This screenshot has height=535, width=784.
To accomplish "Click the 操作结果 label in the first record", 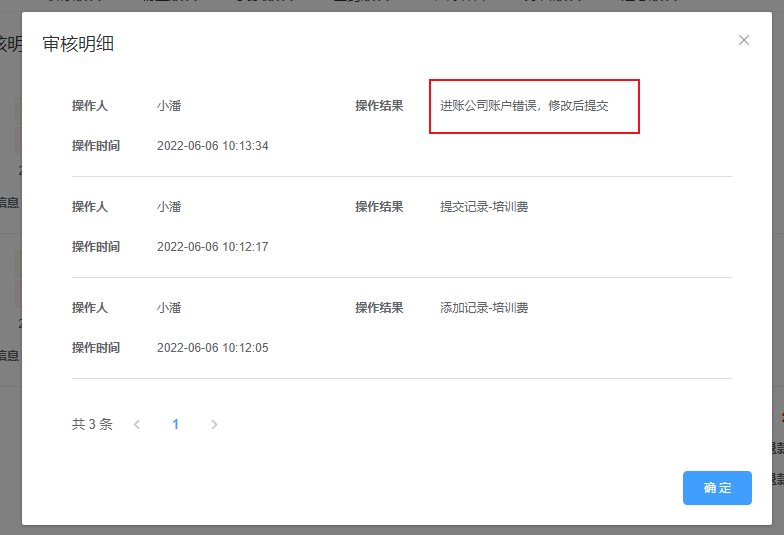I will pyautogui.click(x=379, y=106).
